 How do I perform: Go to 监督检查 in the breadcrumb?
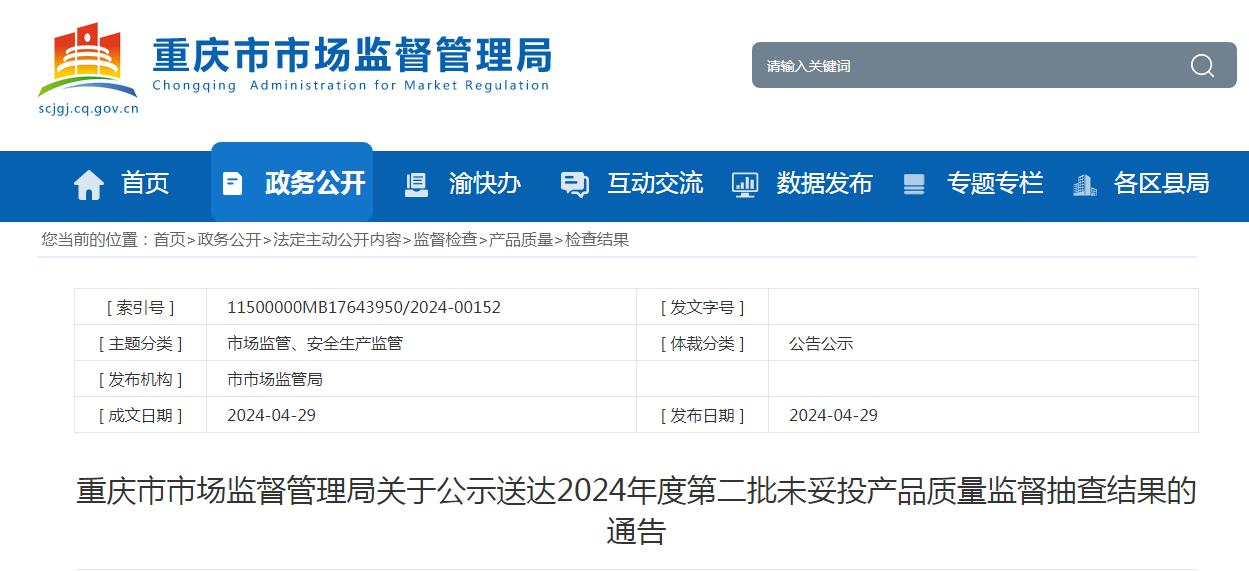tap(445, 240)
